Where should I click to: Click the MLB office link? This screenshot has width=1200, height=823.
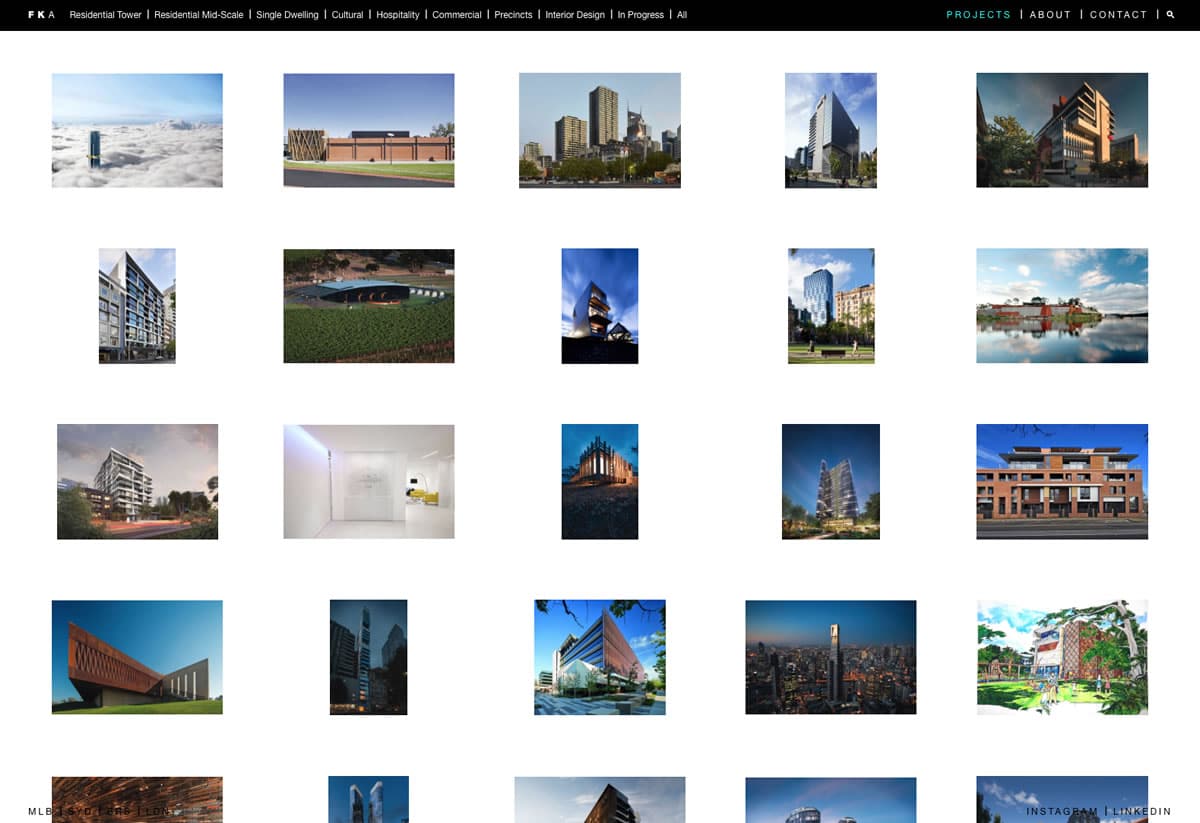tap(40, 811)
